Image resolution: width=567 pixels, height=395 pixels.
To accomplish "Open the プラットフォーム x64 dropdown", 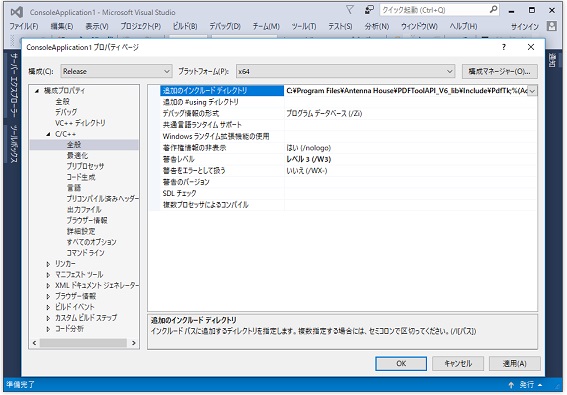I will [x=345, y=71].
